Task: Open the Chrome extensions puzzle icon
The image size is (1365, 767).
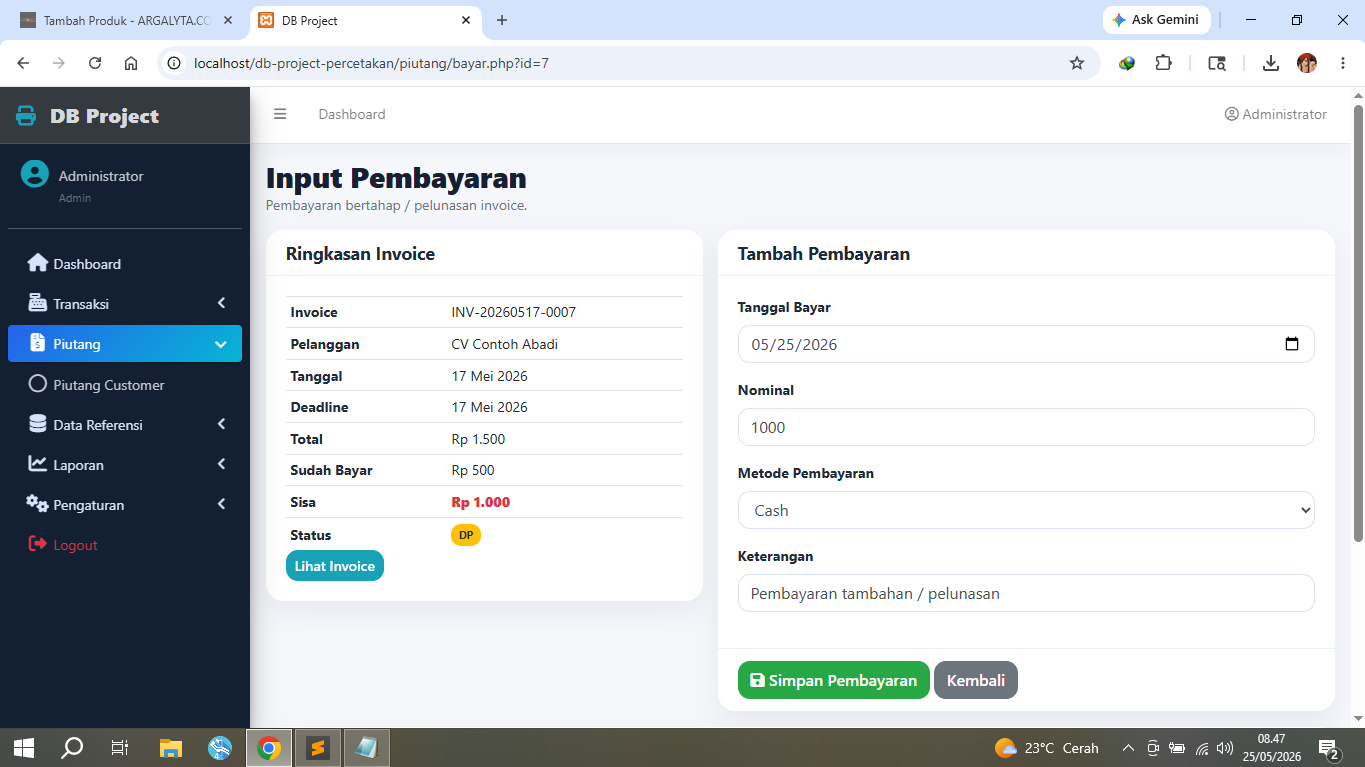Action: tap(1163, 63)
